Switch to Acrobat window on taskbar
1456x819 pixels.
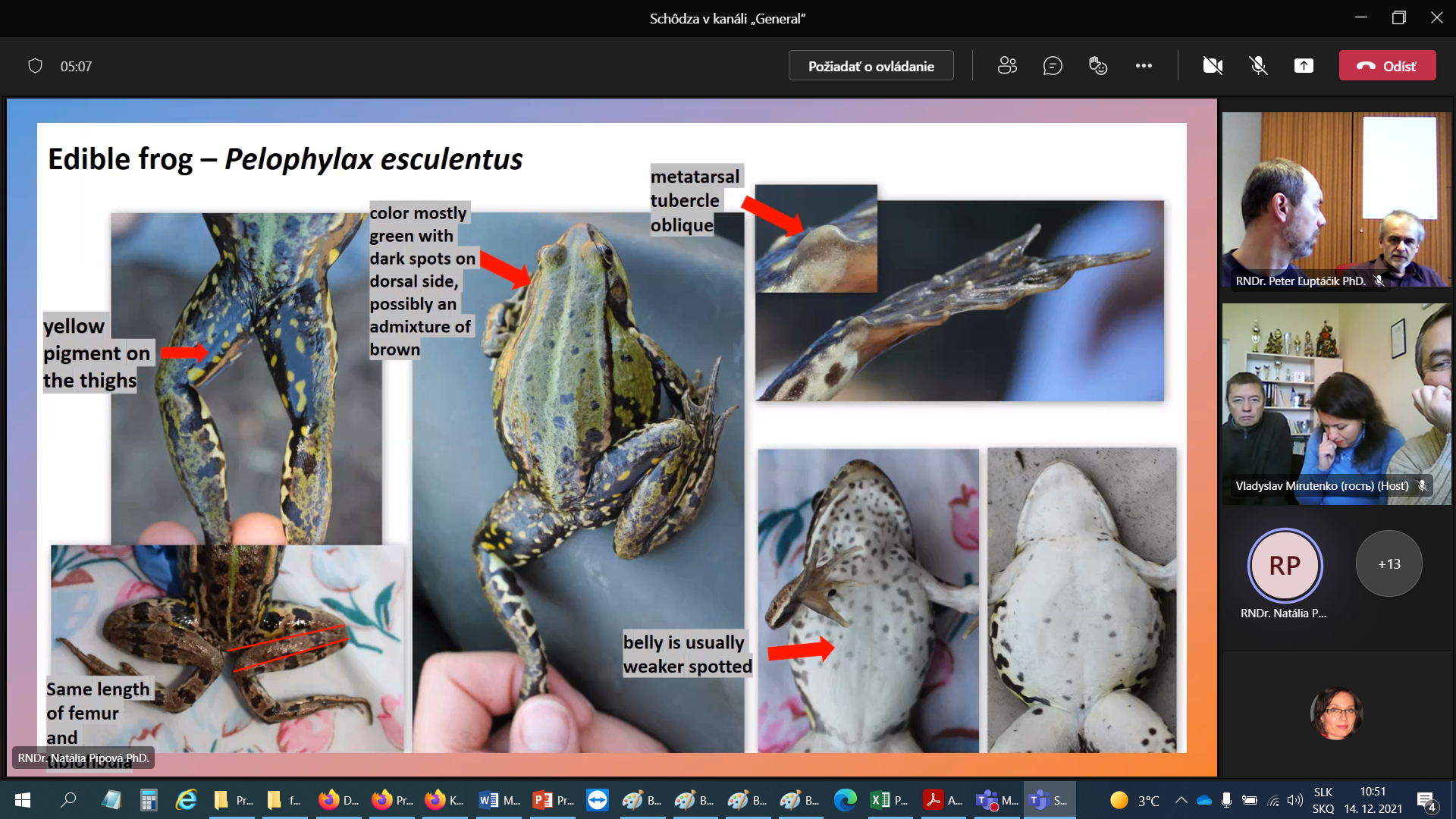(943, 800)
